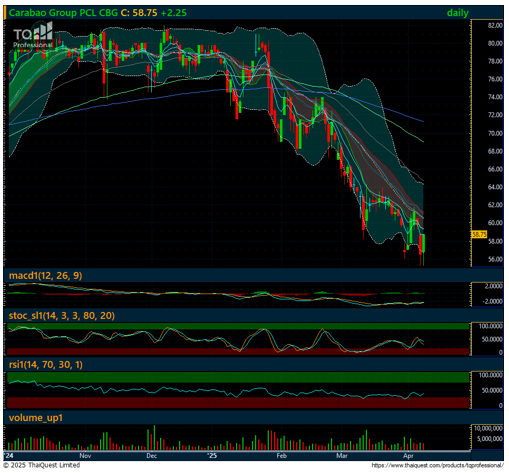
Task: Click the volume_up1 panel label
Action: pyautogui.click(x=36, y=418)
